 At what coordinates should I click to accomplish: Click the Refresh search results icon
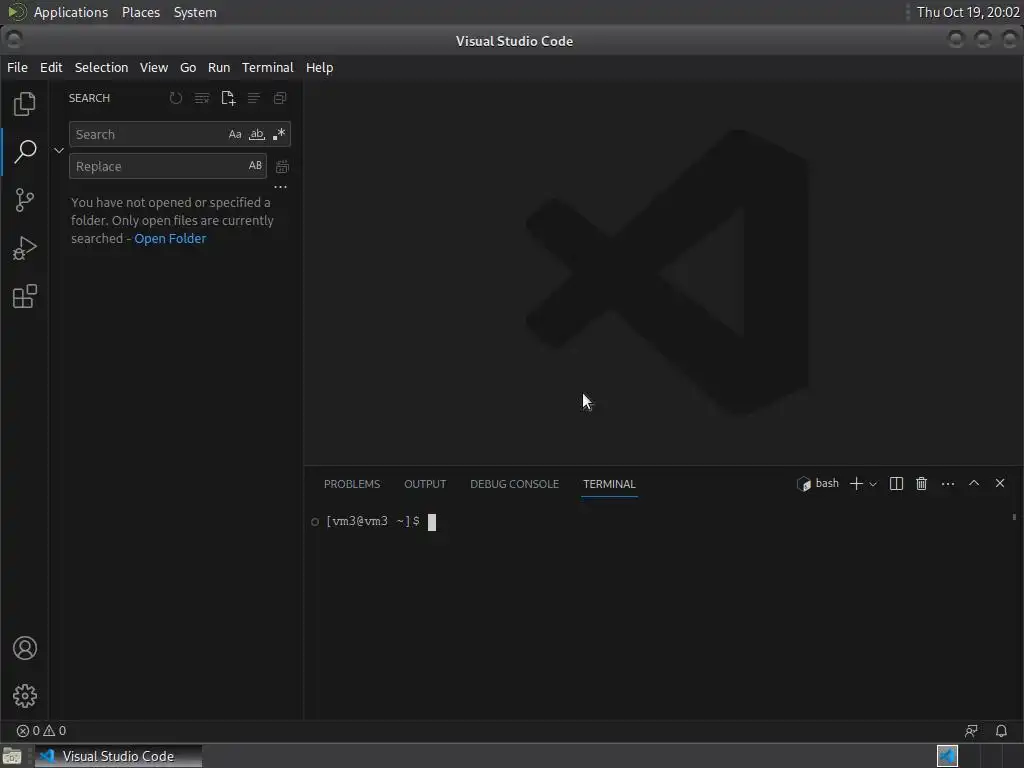click(x=176, y=98)
